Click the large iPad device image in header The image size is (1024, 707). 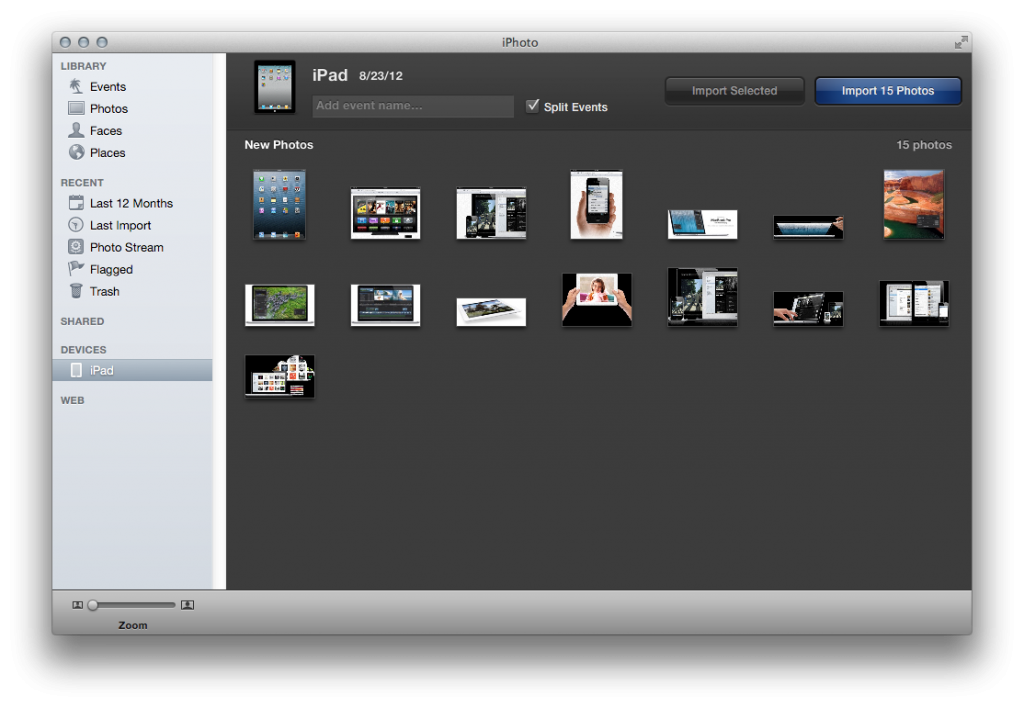pos(275,87)
